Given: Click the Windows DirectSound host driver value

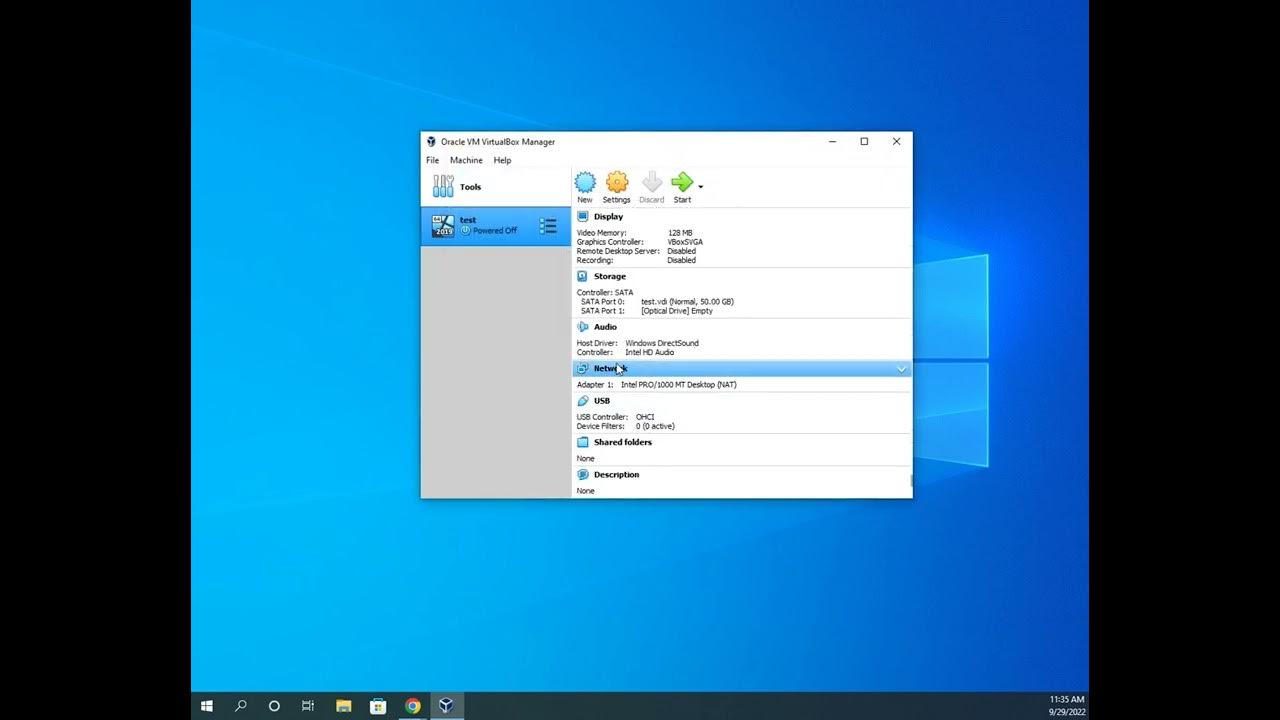Looking at the screenshot, I should click(x=662, y=343).
